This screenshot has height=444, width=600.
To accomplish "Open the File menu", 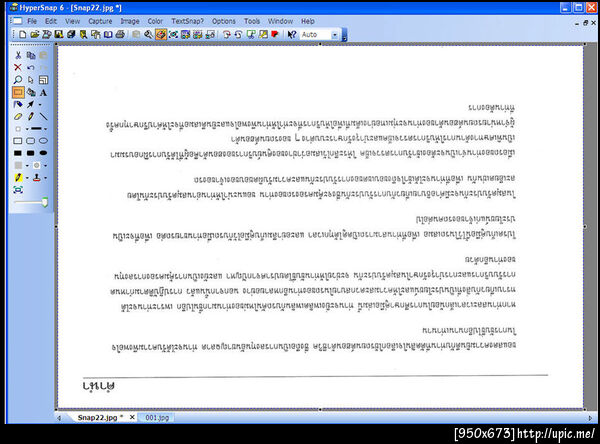I will click(x=32, y=21).
